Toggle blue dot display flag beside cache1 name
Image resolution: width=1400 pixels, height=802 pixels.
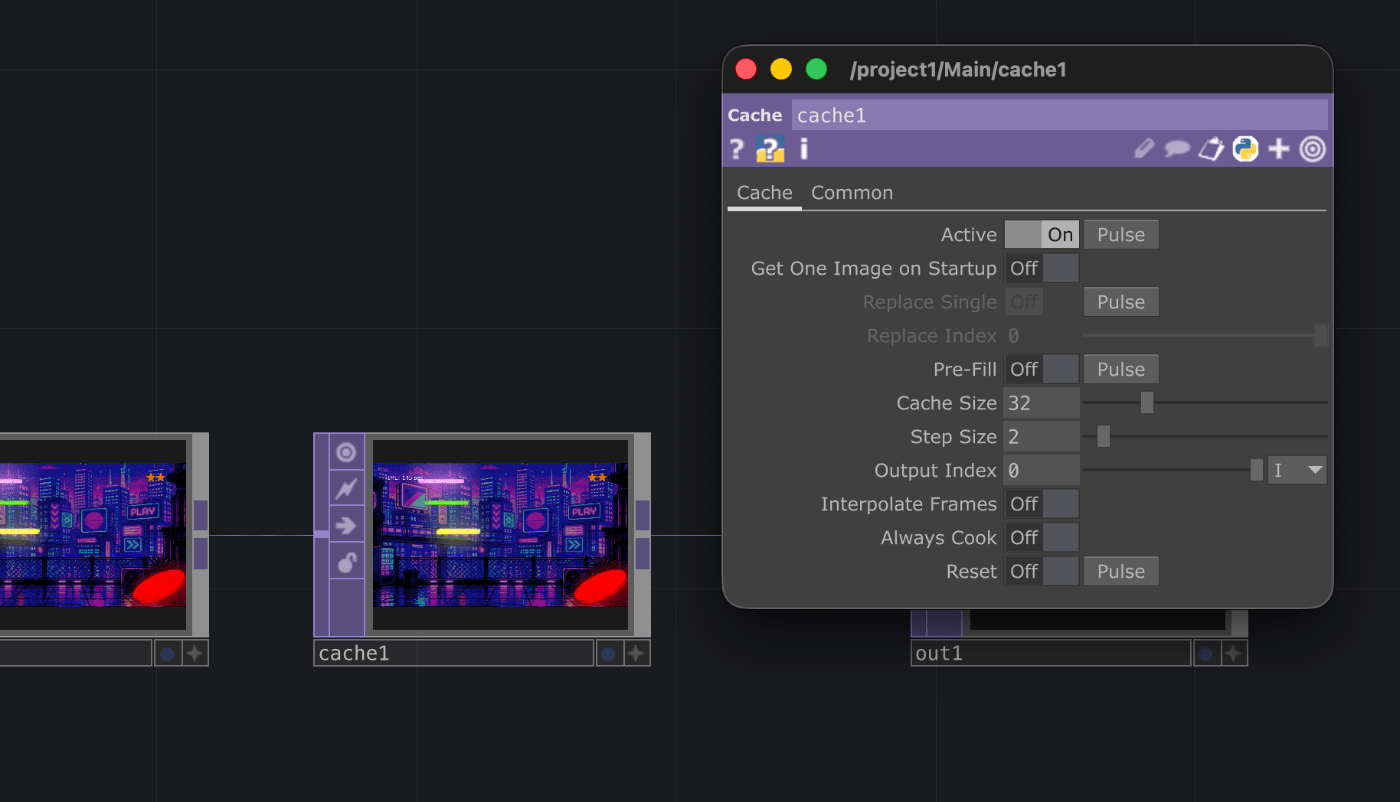607,654
